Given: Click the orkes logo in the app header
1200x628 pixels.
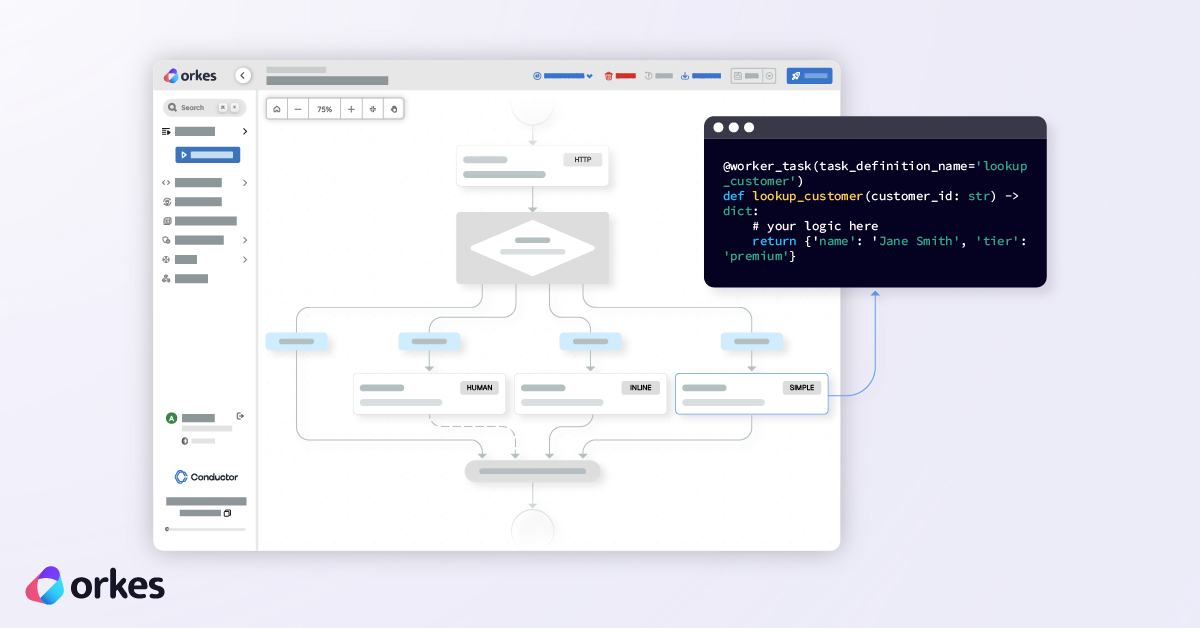Looking at the screenshot, I should tap(190, 75).
